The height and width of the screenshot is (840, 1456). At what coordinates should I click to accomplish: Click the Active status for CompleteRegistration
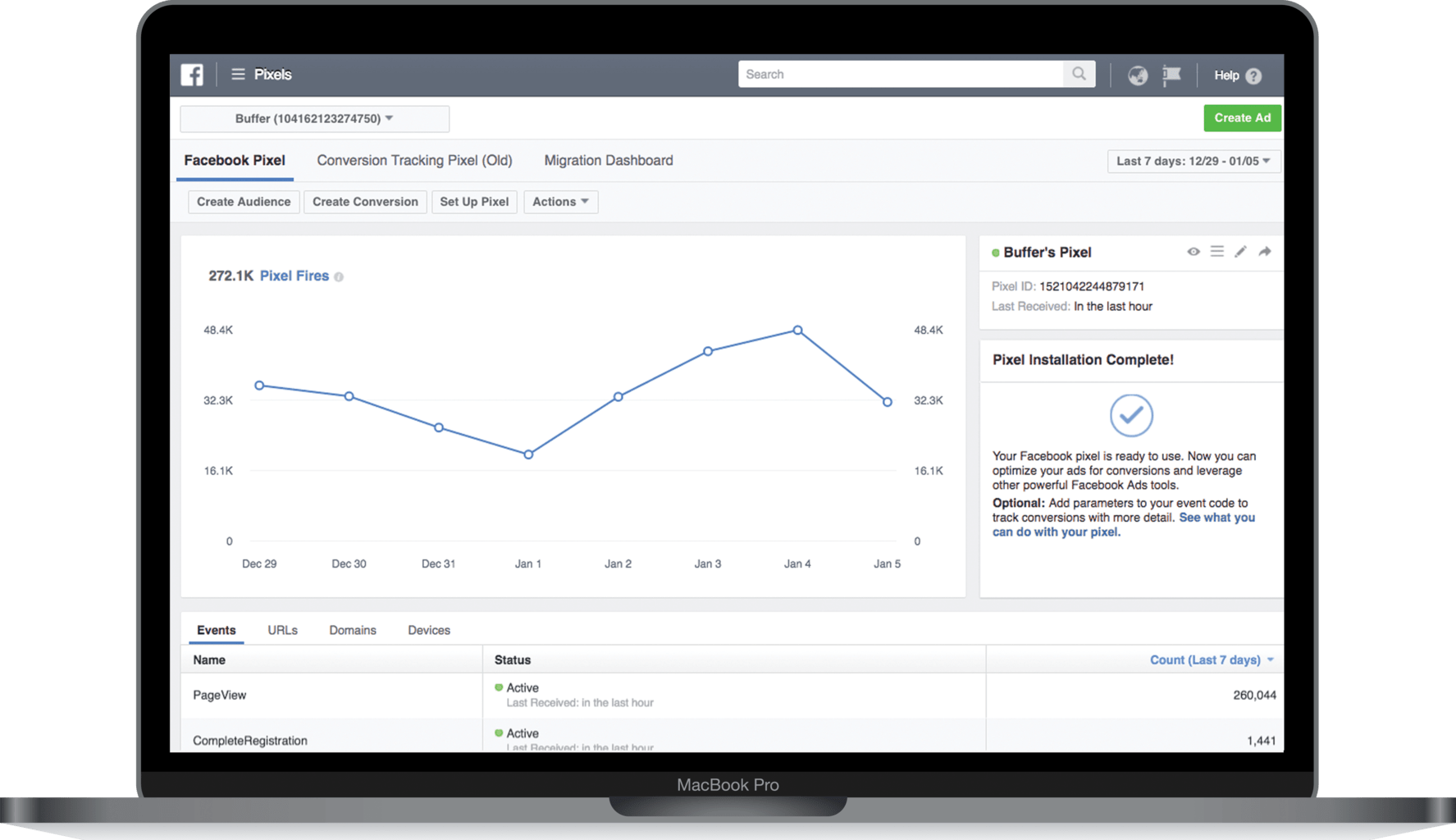tap(522, 733)
